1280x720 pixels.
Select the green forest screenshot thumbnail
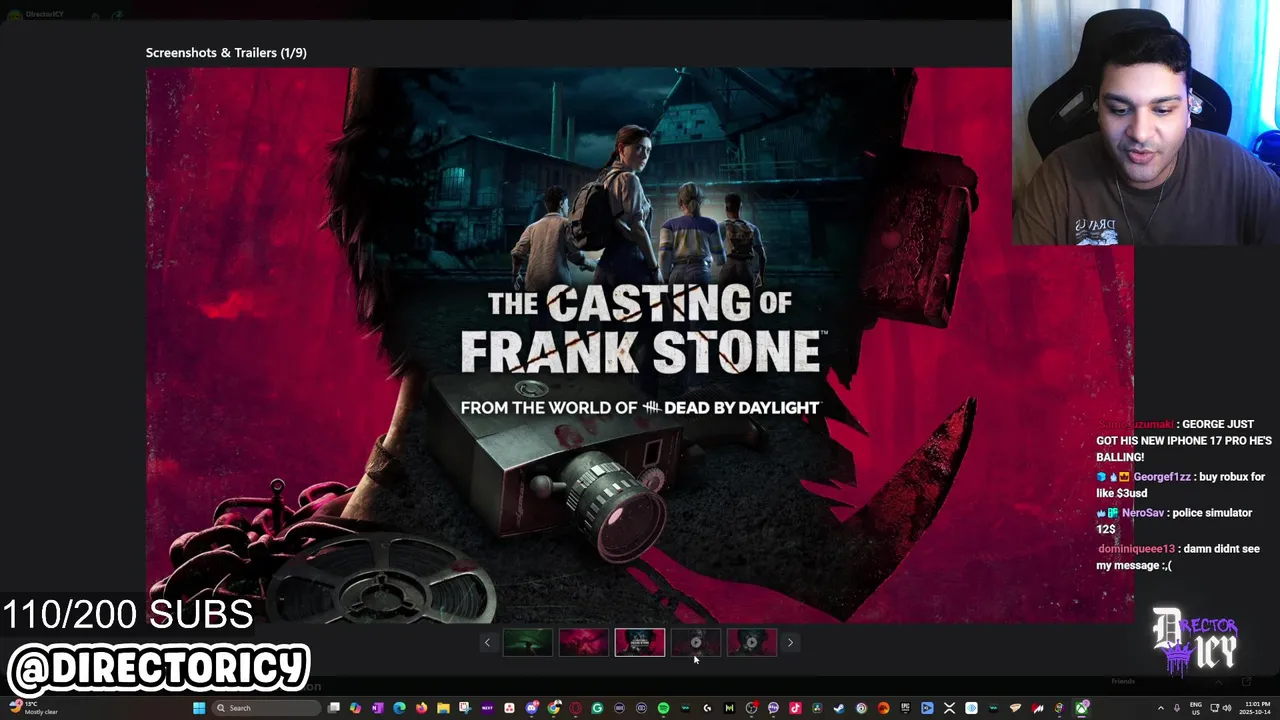click(x=528, y=642)
